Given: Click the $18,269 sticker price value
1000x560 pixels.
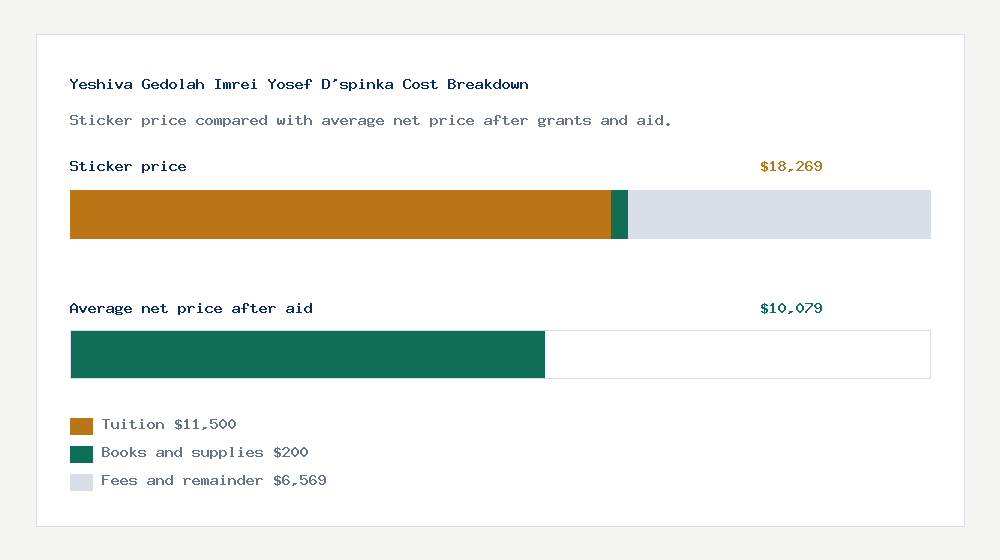Looking at the screenshot, I should [x=791, y=167].
